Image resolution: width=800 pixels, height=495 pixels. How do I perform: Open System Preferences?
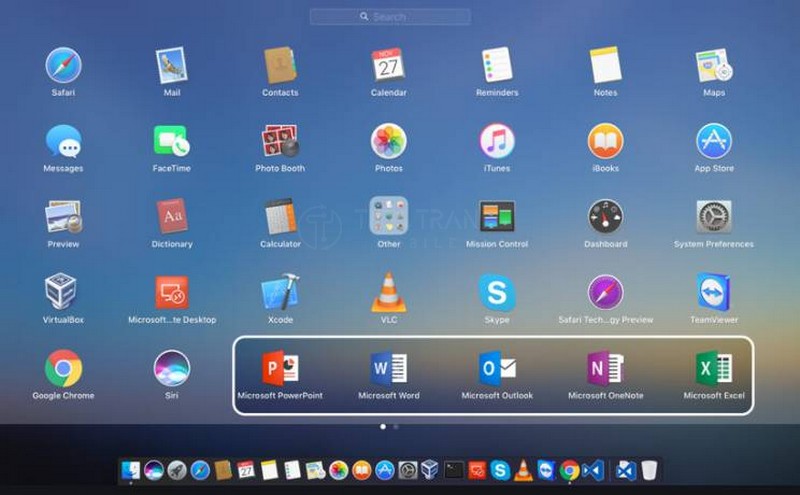714,217
